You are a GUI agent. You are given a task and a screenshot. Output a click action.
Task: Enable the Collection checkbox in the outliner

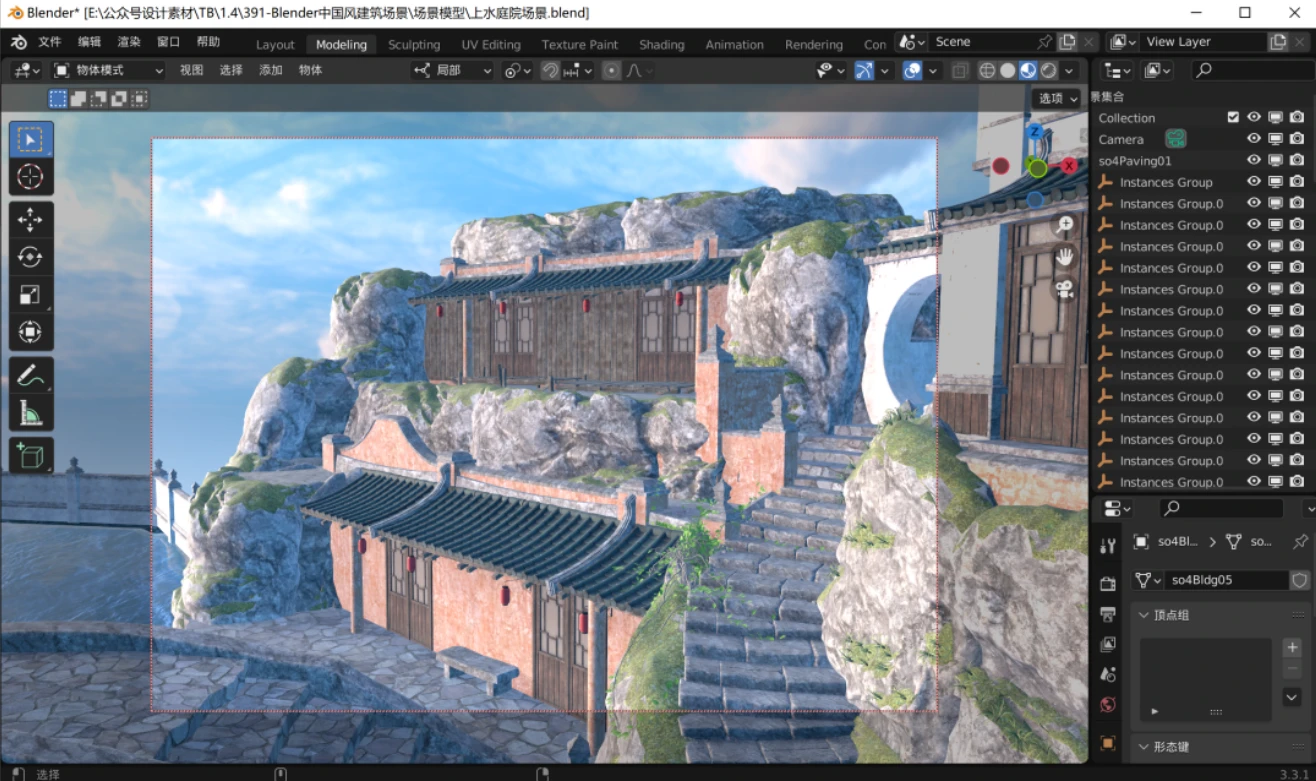pyautogui.click(x=1233, y=117)
